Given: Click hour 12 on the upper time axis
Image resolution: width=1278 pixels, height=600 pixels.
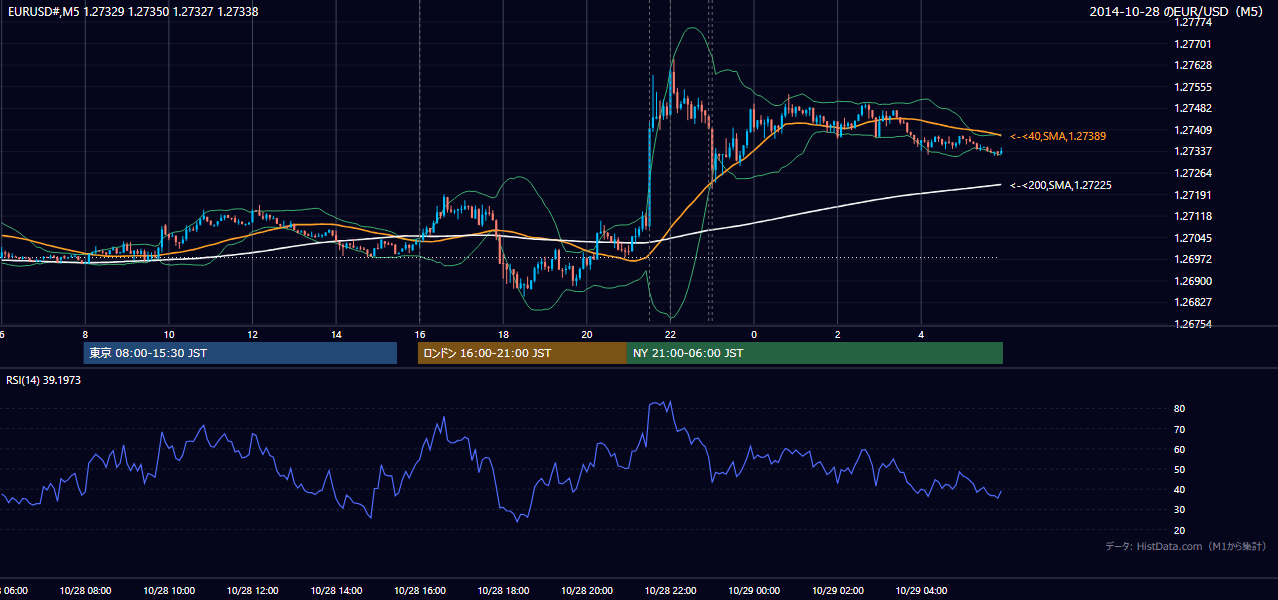Looking at the screenshot, I should click(252, 334).
